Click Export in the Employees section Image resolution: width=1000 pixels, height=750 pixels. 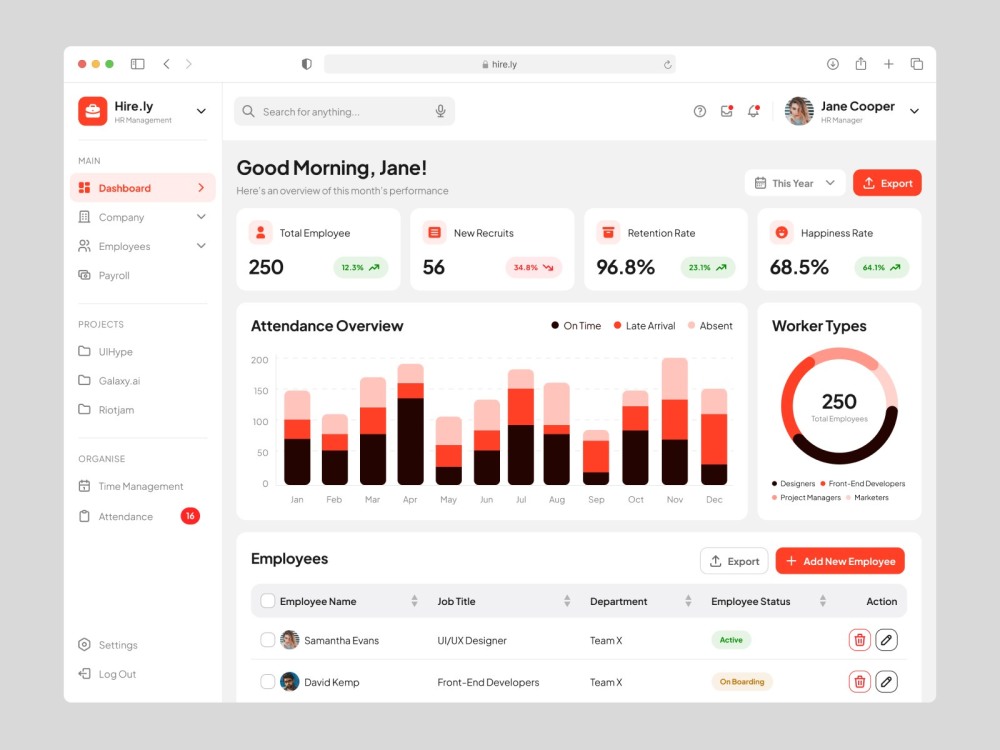pos(734,561)
